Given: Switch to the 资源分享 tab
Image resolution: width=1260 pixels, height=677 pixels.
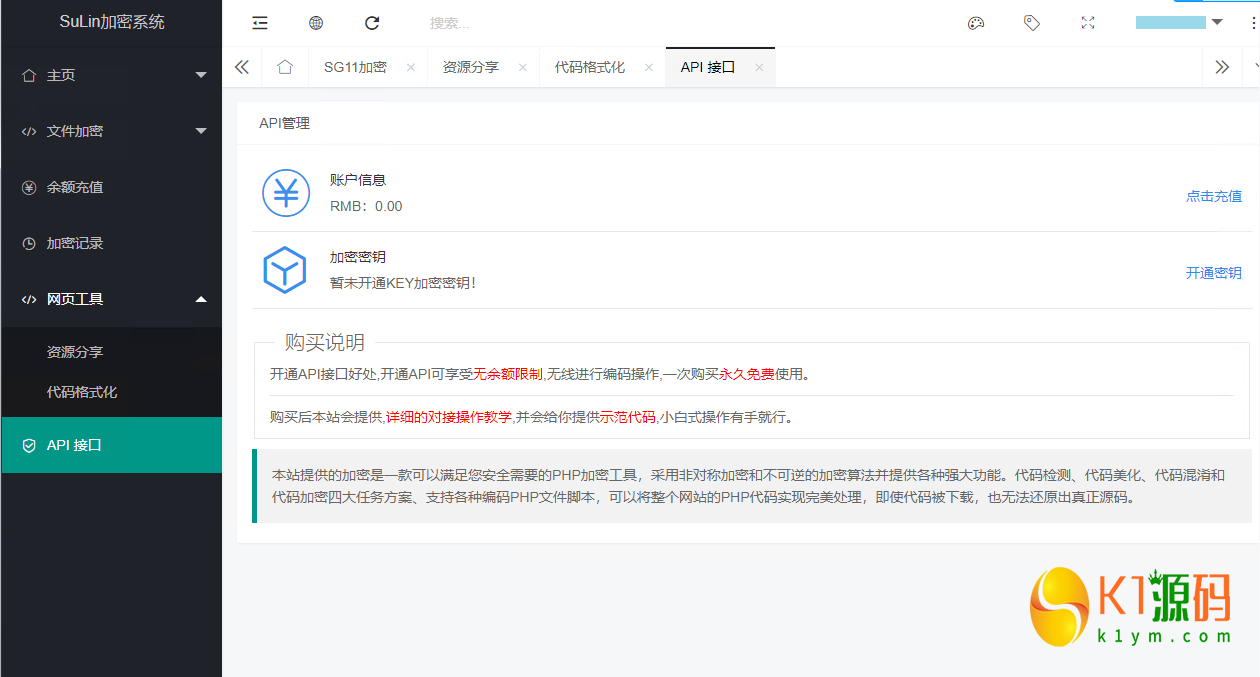Looking at the screenshot, I should (x=470, y=66).
